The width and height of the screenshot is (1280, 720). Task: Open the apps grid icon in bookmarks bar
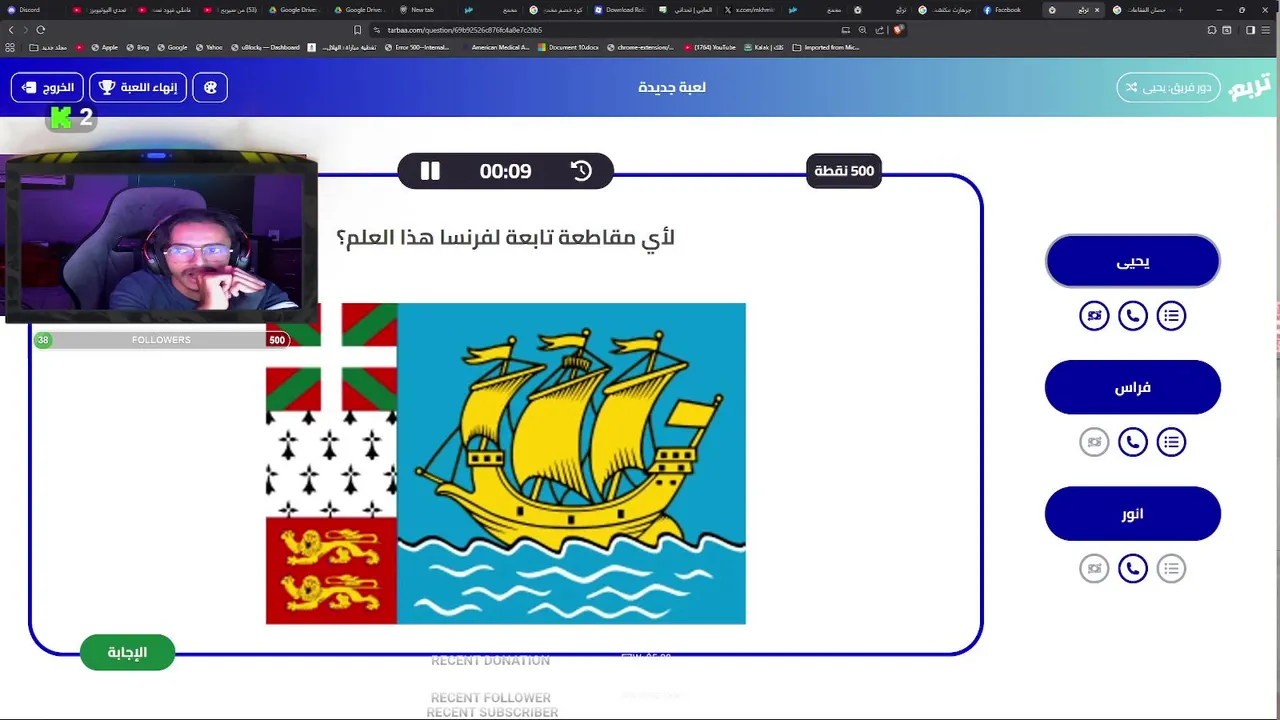pos(11,47)
